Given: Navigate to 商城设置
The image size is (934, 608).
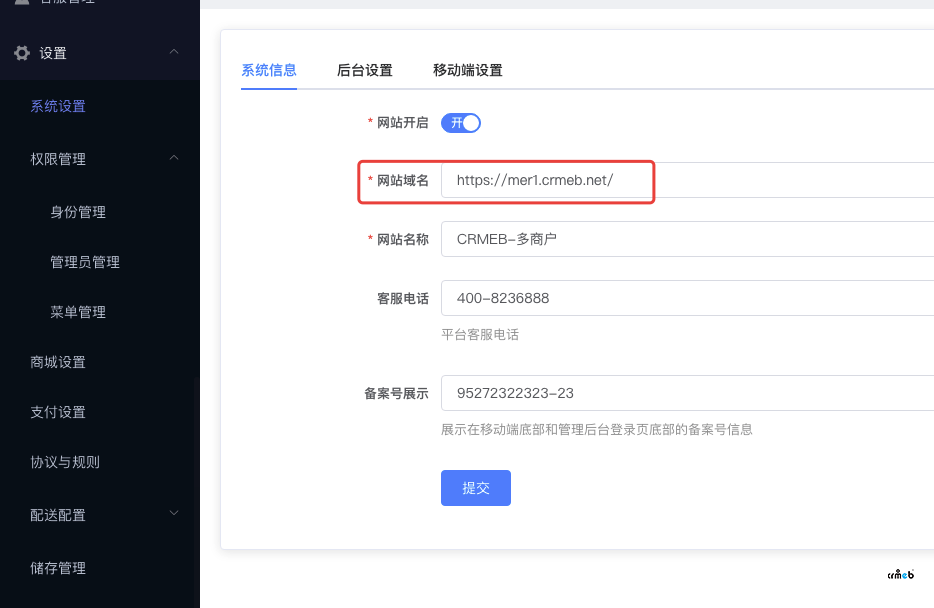Looking at the screenshot, I should pos(58,362).
